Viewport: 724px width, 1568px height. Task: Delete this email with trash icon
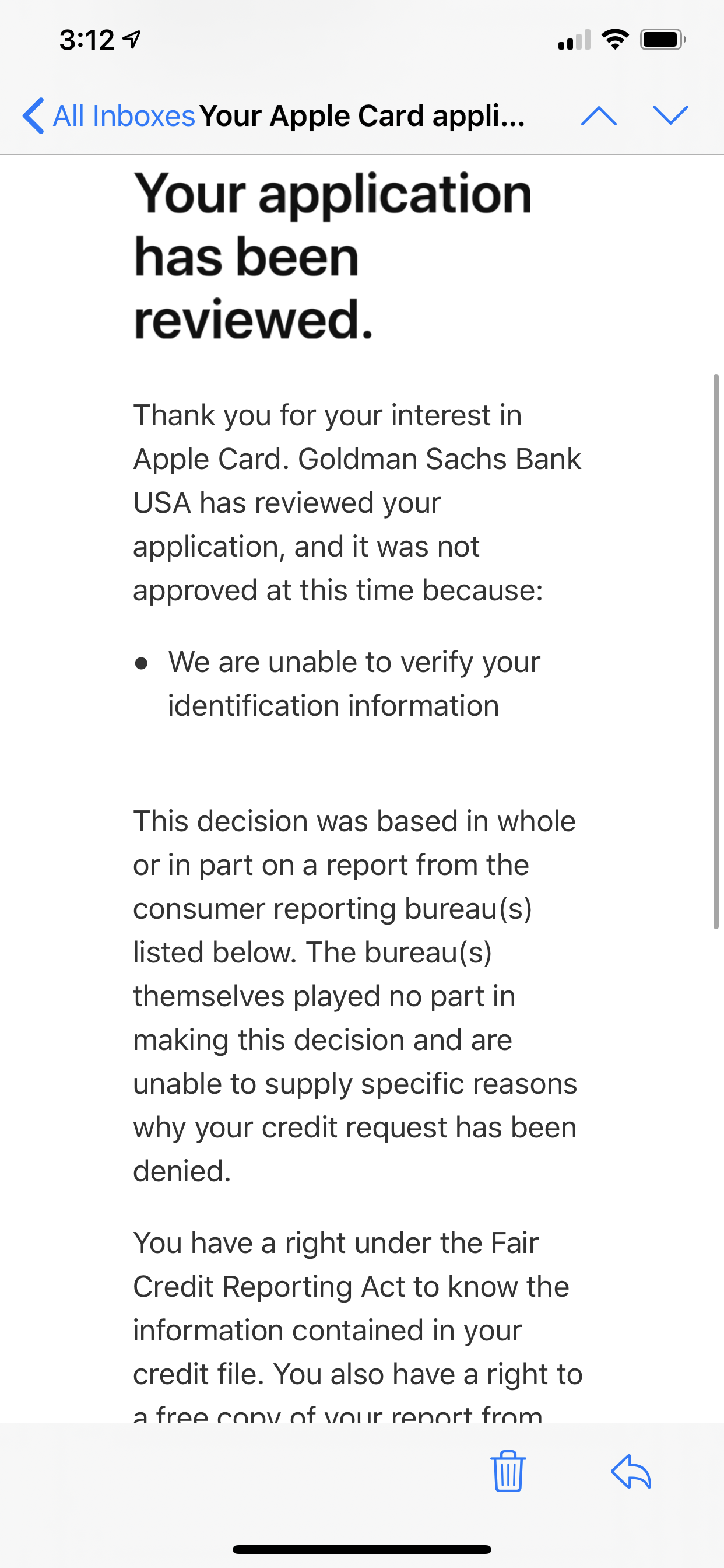point(508,1471)
